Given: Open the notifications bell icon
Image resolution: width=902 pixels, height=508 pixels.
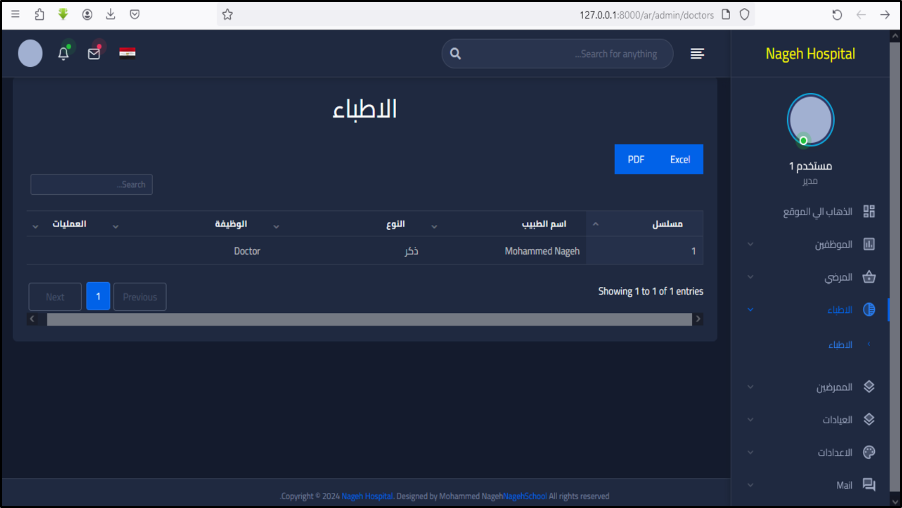Looking at the screenshot, I should [x=64, y=54].
